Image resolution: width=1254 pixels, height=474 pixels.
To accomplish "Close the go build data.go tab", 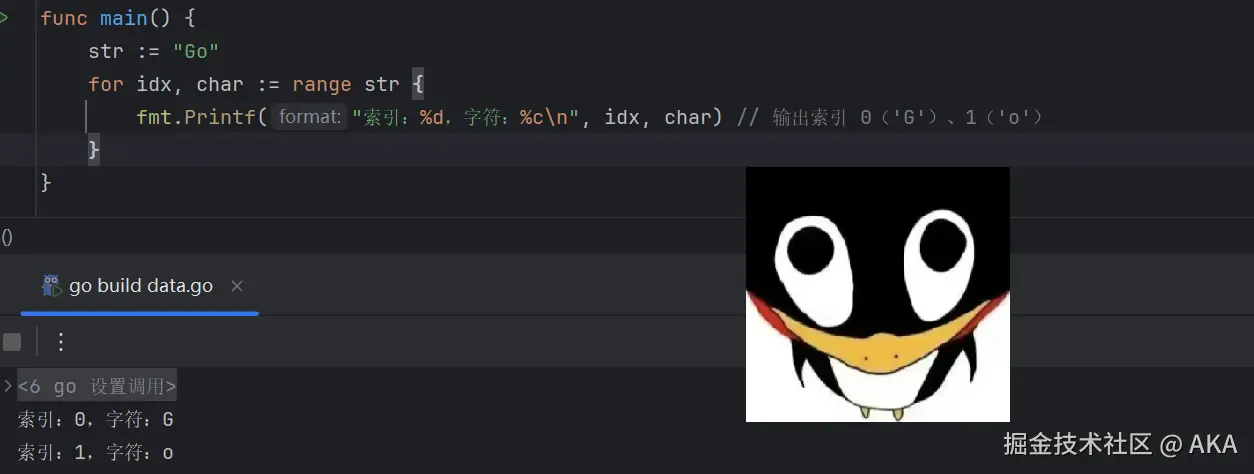I will point(237,286).
